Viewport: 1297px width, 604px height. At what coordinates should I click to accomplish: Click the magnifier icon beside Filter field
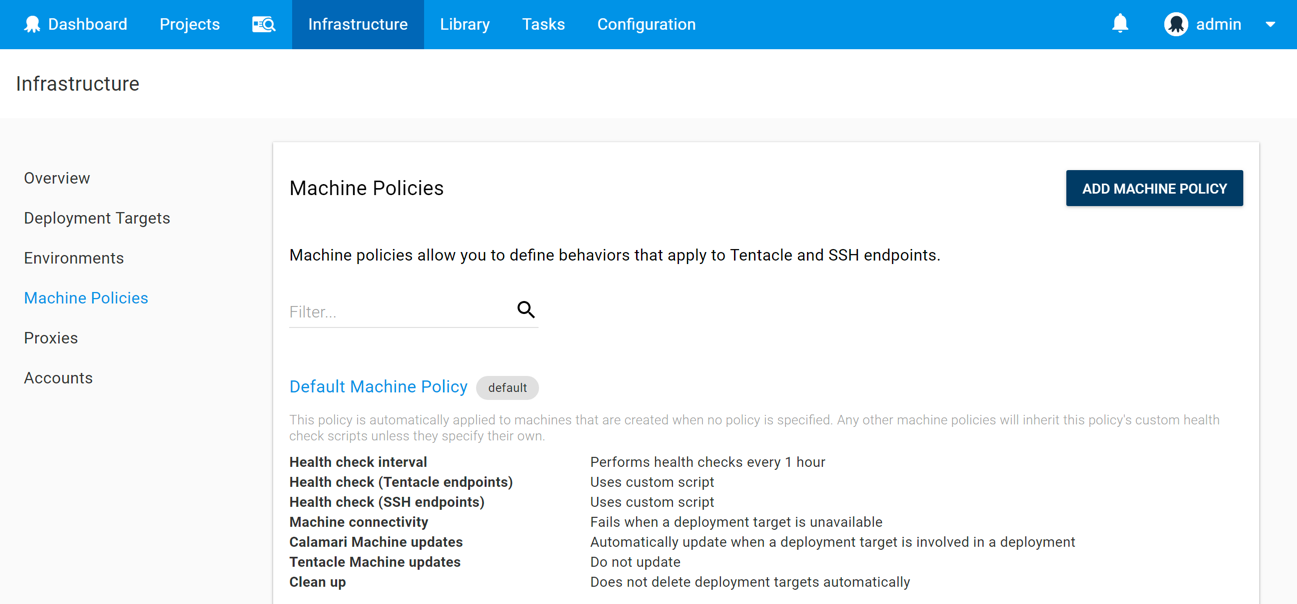526,310
